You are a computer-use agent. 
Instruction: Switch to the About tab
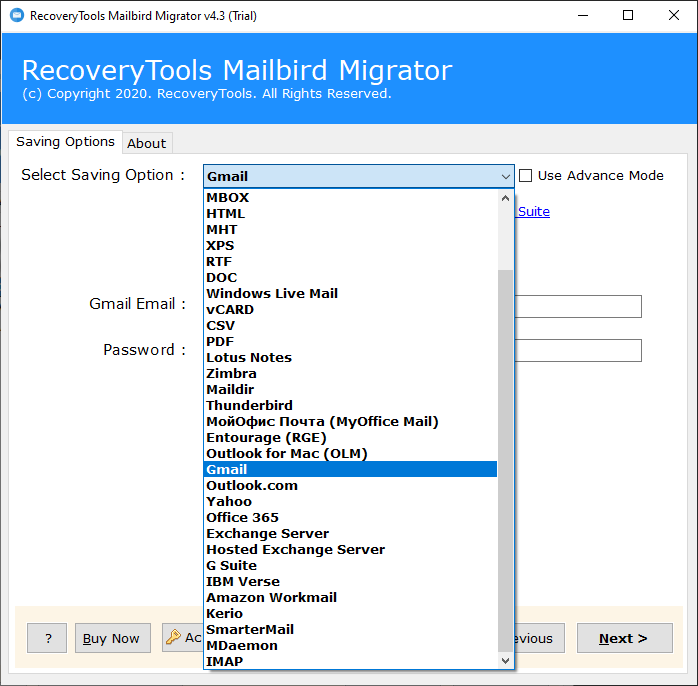point(146,143)
